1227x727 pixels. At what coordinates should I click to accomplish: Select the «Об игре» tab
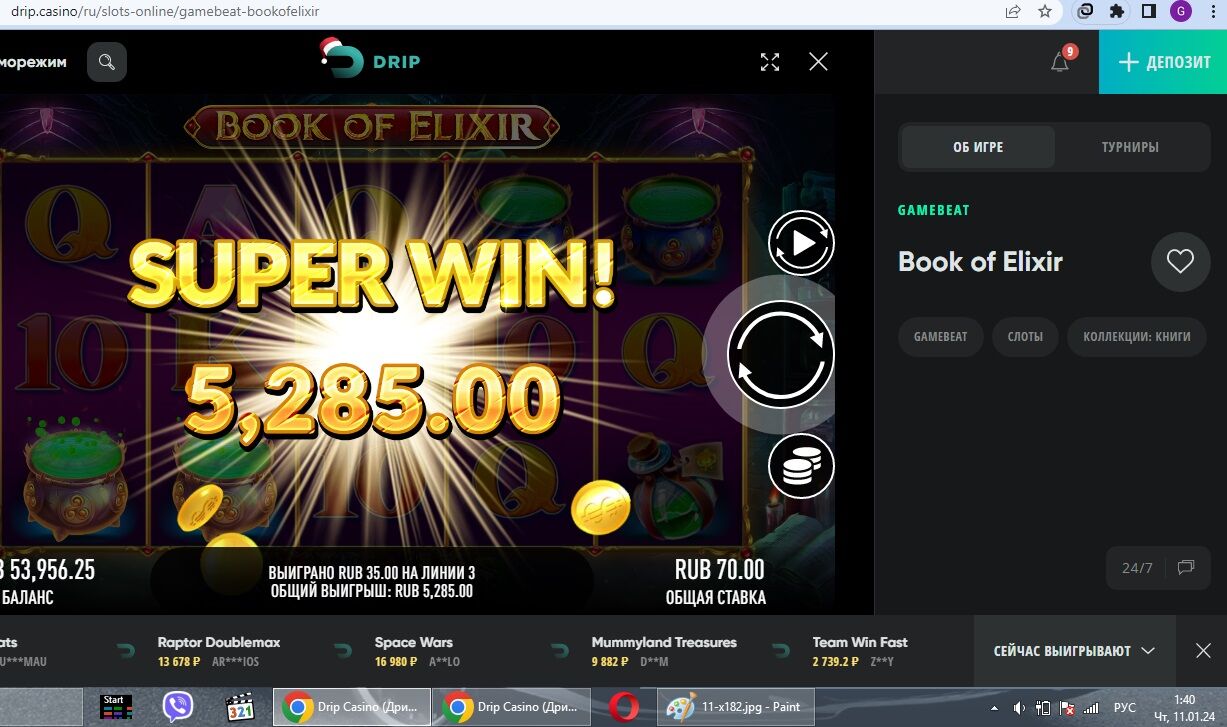coord(978,147)
